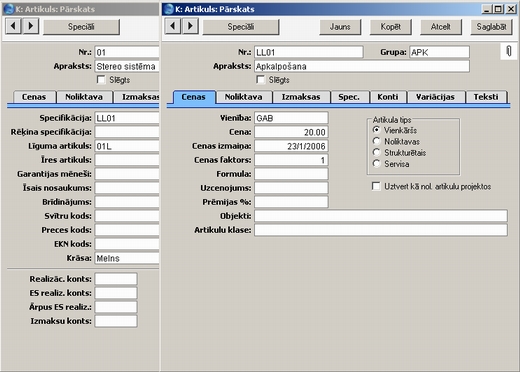
Task: Switch to the Teksti tab
Action: coord(486,97)
